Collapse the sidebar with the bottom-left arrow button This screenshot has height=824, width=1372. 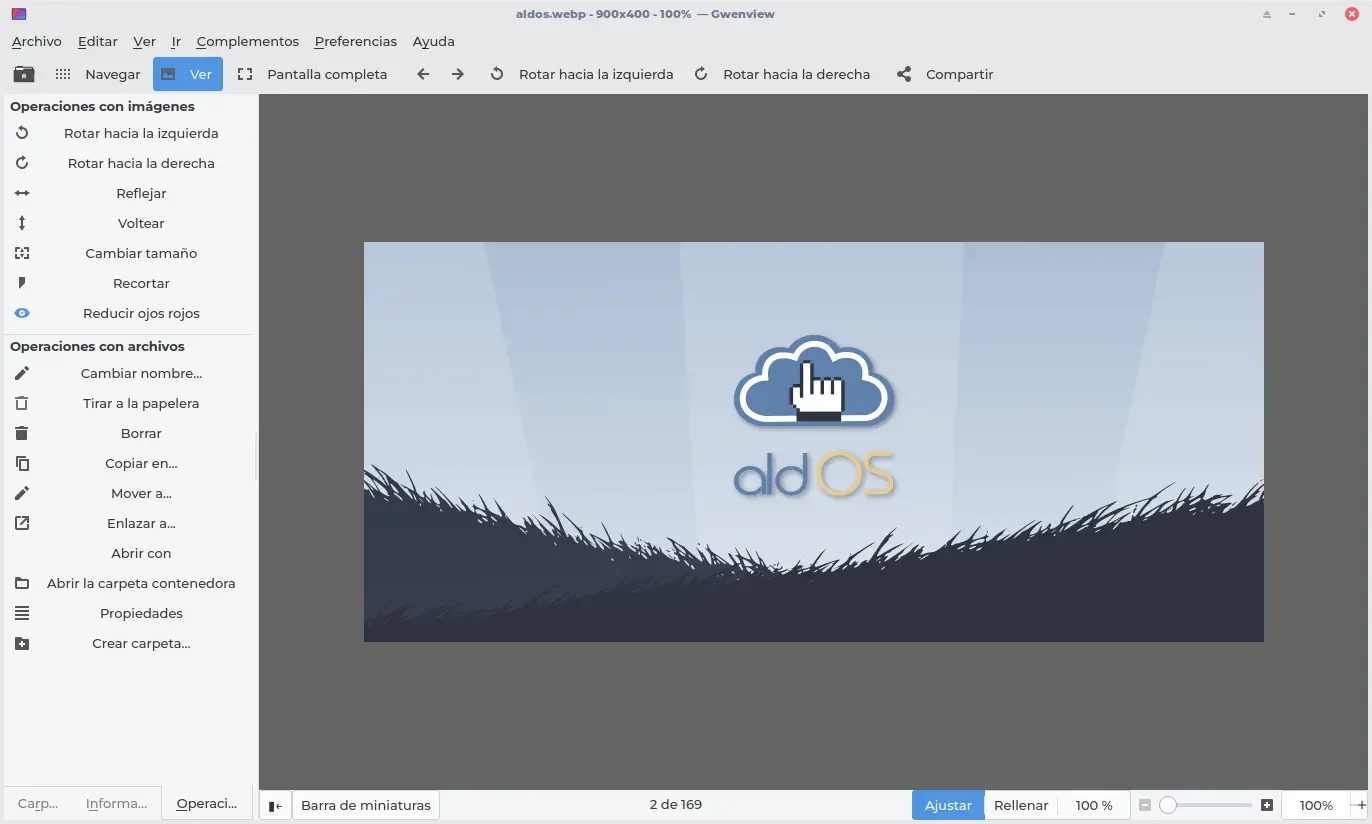click(x=275, y=805)
